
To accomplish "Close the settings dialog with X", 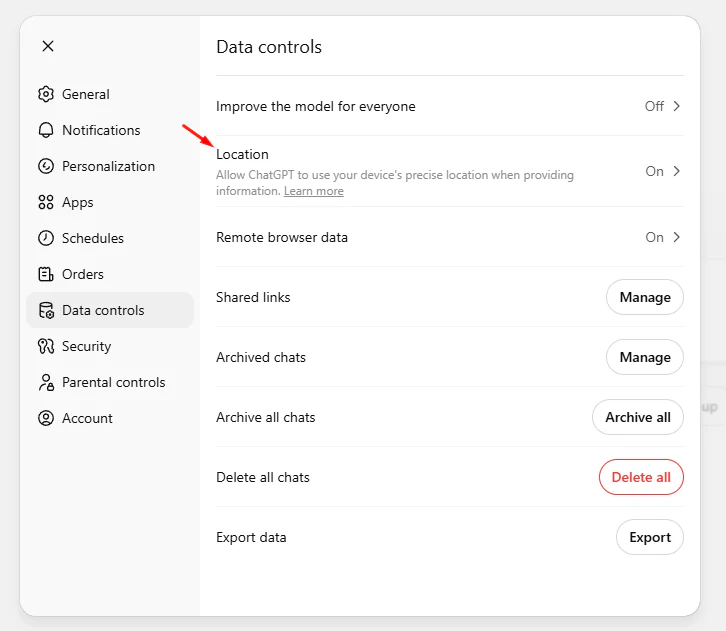I will pyautogui.click(x=48, y=46).
